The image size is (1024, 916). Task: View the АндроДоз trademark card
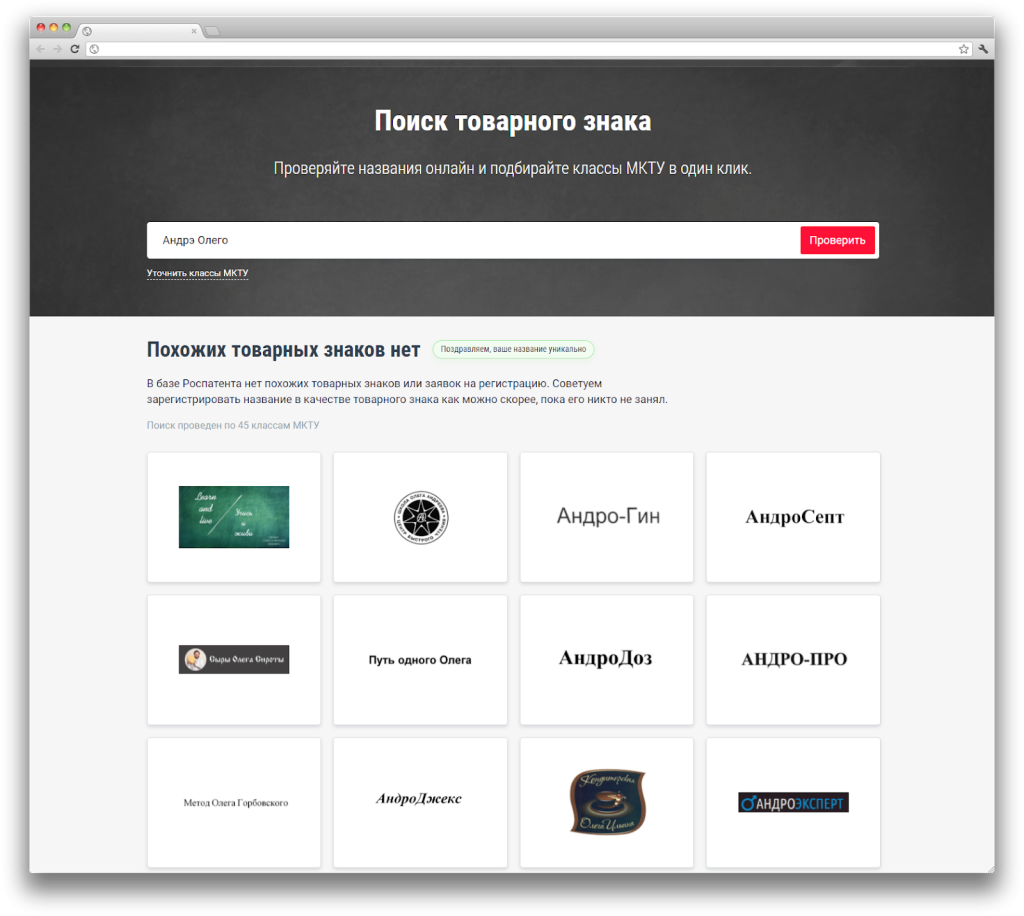click(606, 659)
